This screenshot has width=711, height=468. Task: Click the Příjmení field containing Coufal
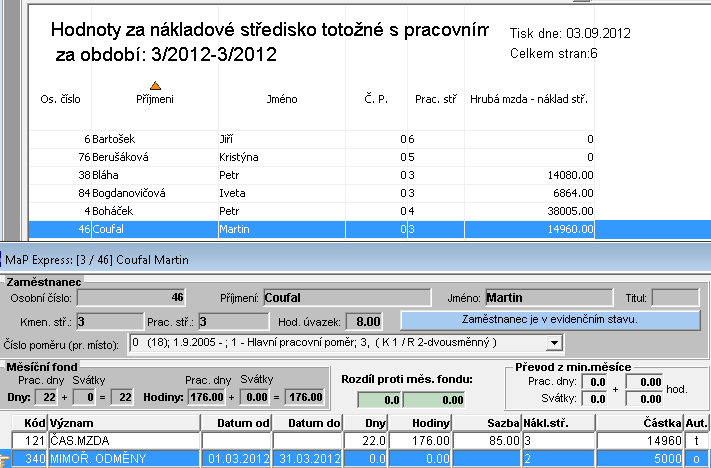pos(347,297)
